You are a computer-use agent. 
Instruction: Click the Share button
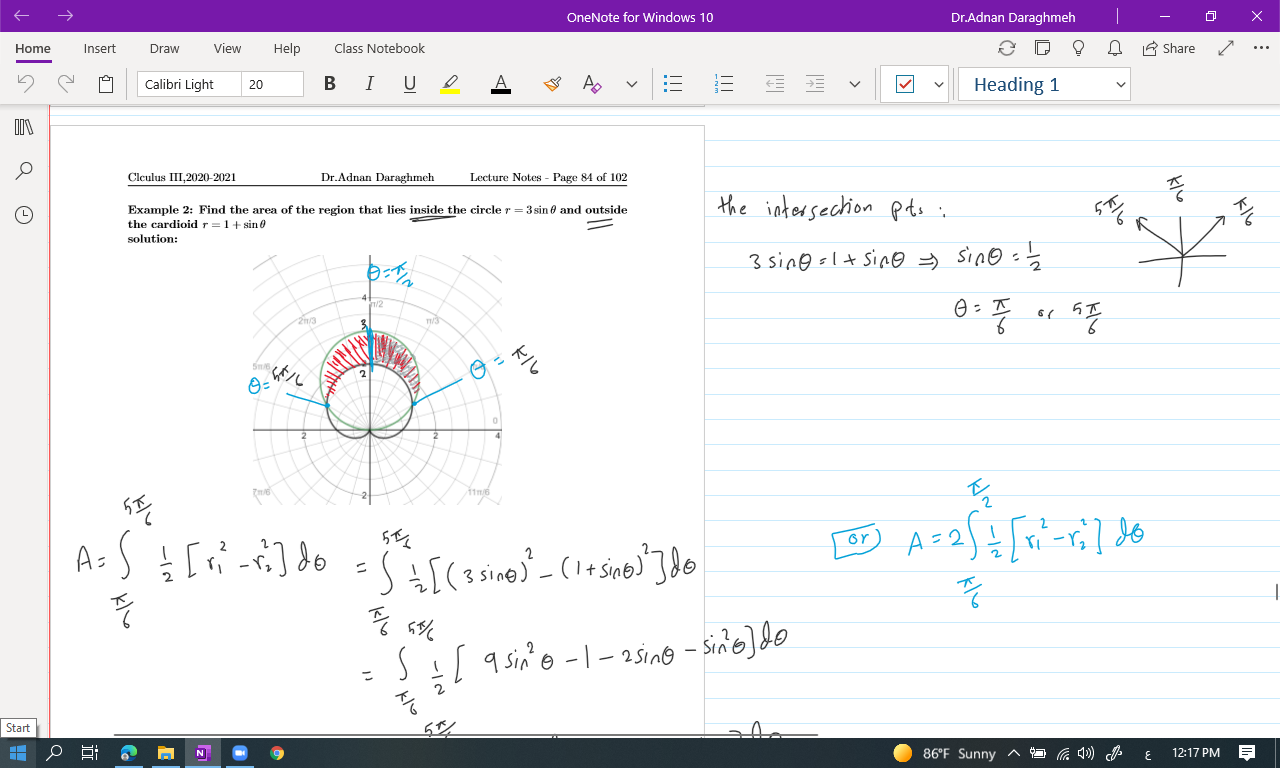[1168, 48]
